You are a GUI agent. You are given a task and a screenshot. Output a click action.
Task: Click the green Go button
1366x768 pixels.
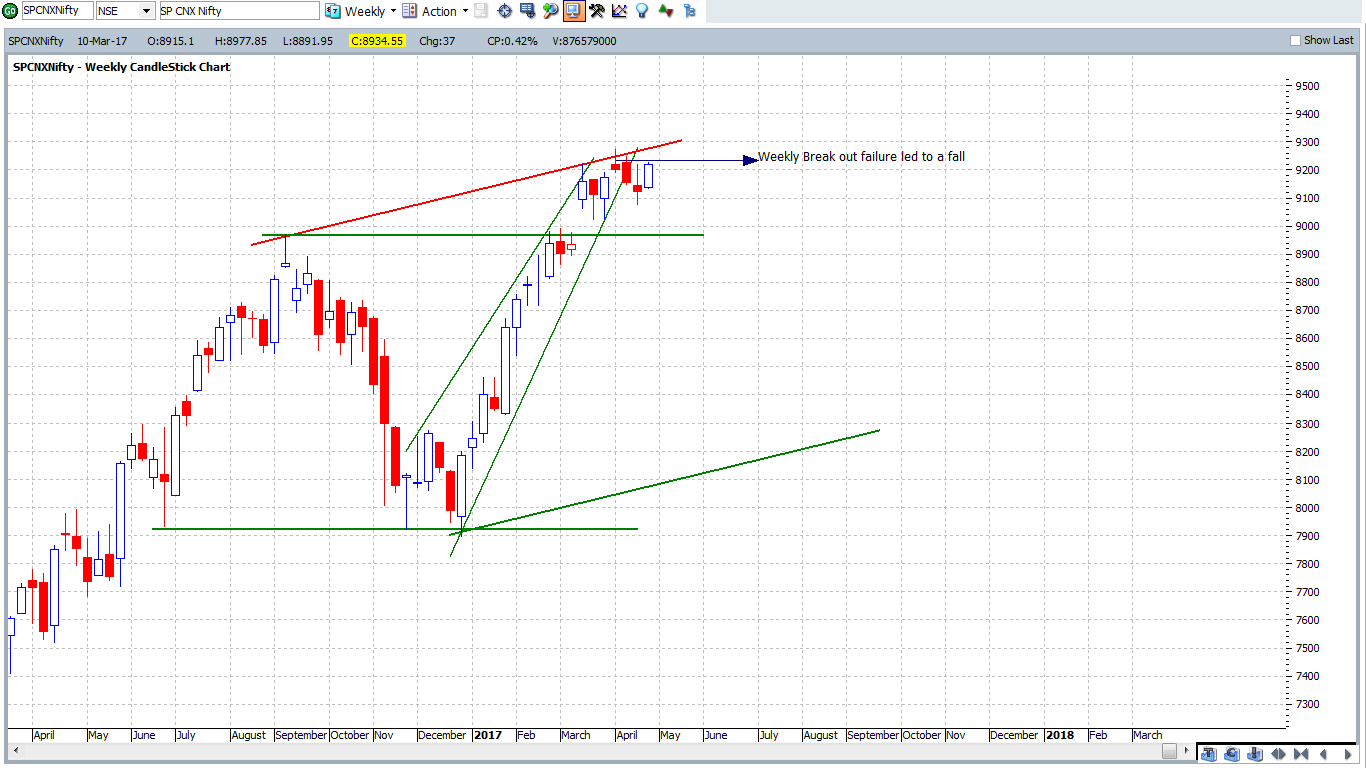(x=9, y=11)
